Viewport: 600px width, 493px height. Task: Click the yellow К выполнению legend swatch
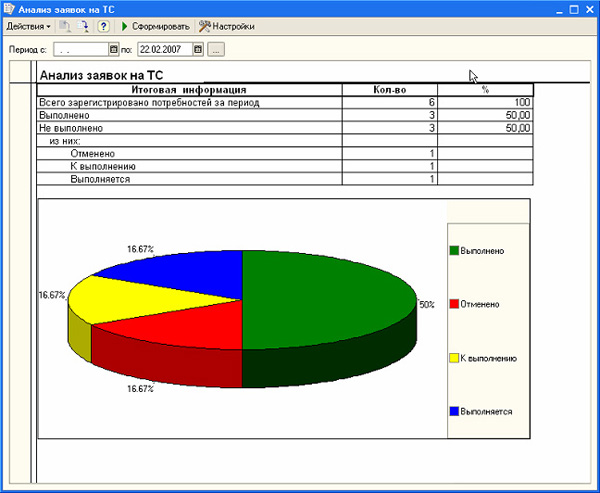click(x=454, y=358)
